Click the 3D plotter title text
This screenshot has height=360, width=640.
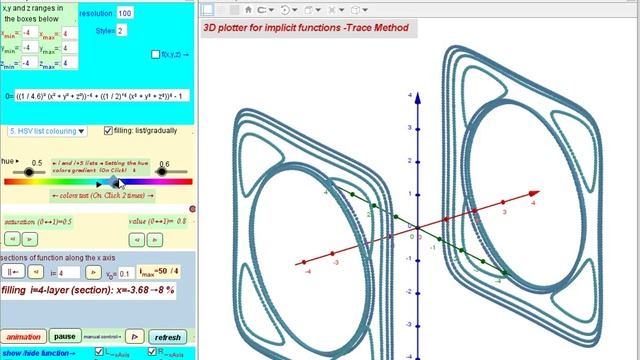coord(306,28)
